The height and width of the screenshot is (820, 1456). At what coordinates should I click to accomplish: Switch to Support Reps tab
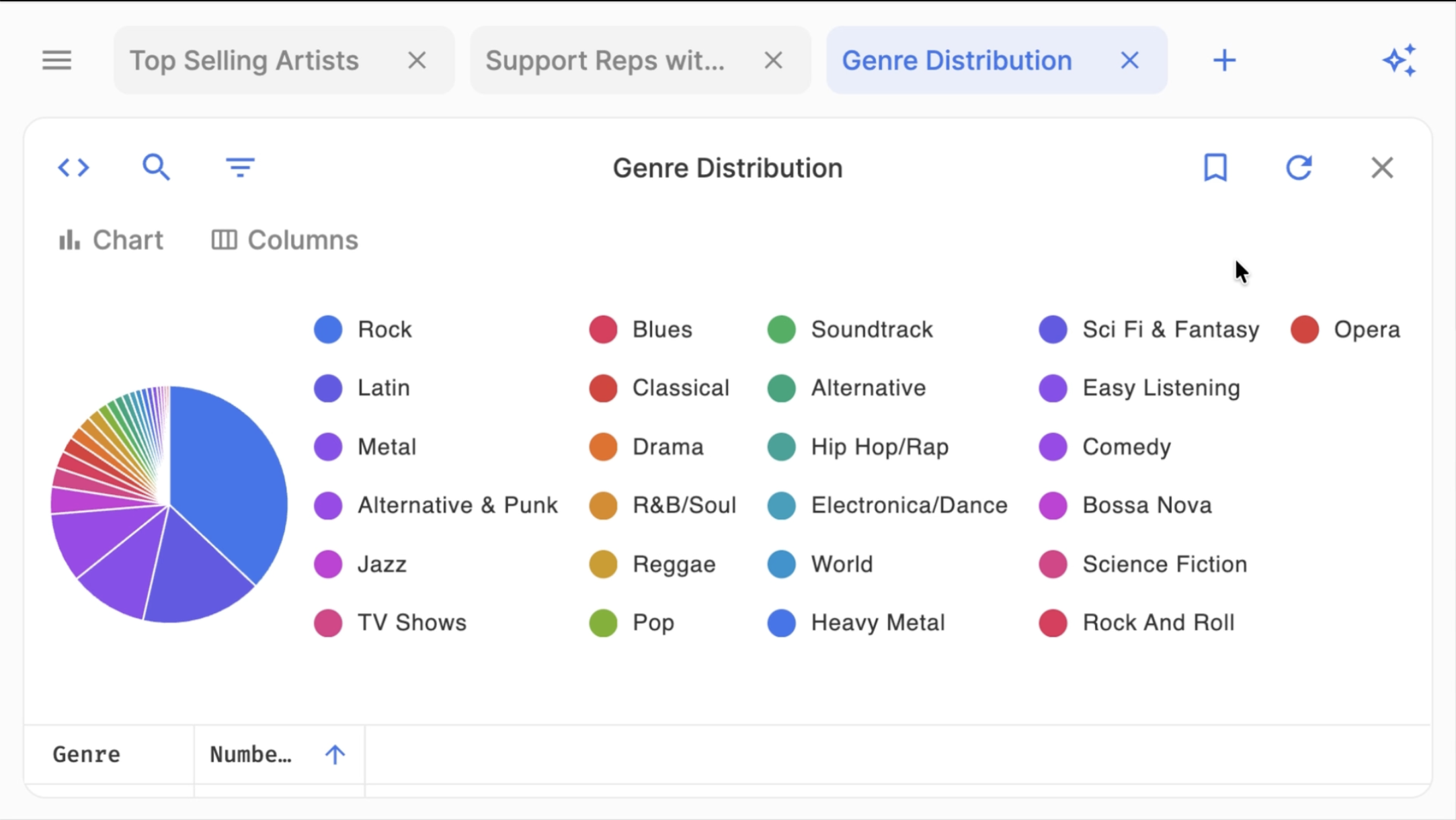pyautogui.click(x=605, y=60)
